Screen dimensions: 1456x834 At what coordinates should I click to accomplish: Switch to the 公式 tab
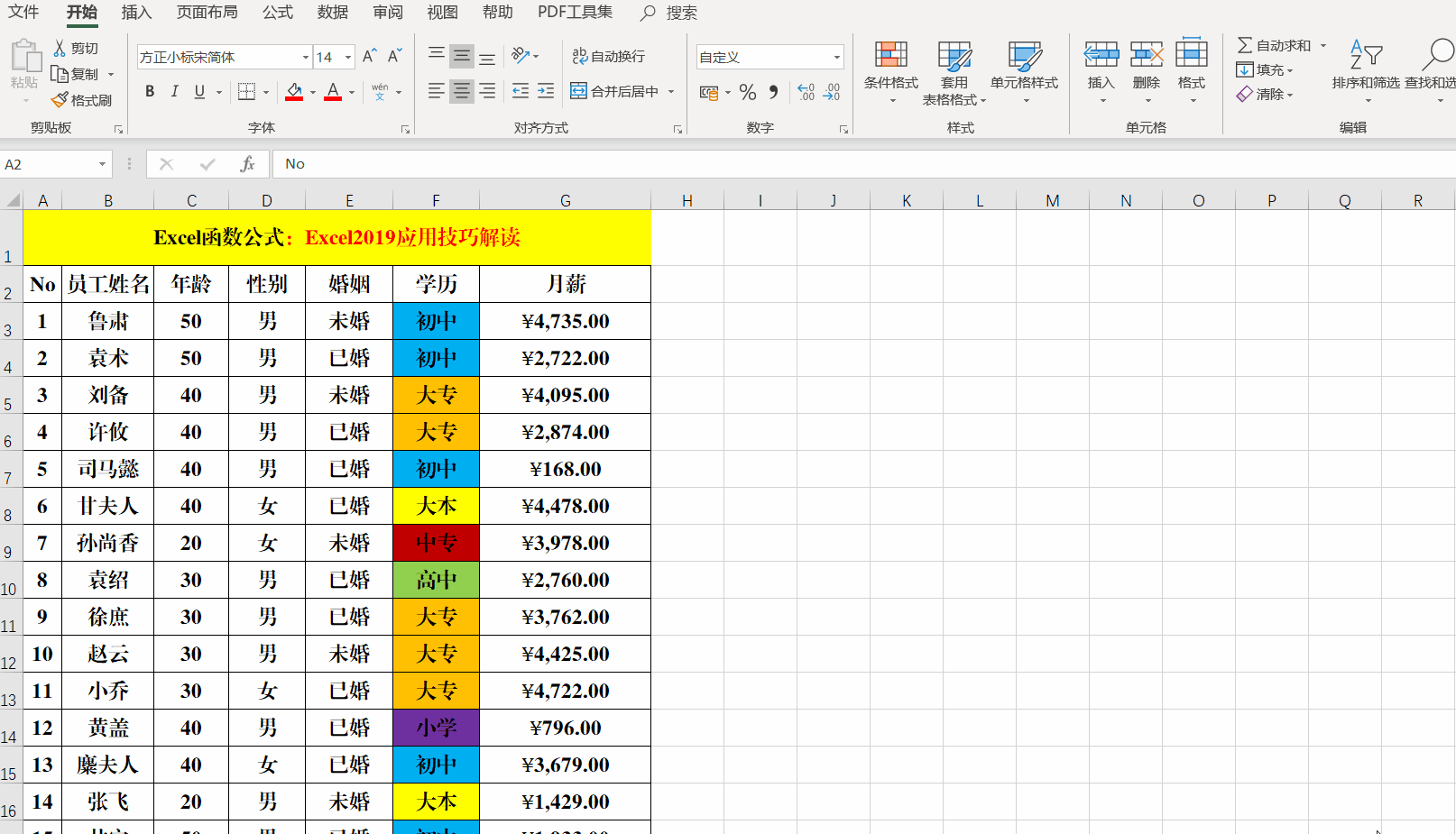(278, 13)
